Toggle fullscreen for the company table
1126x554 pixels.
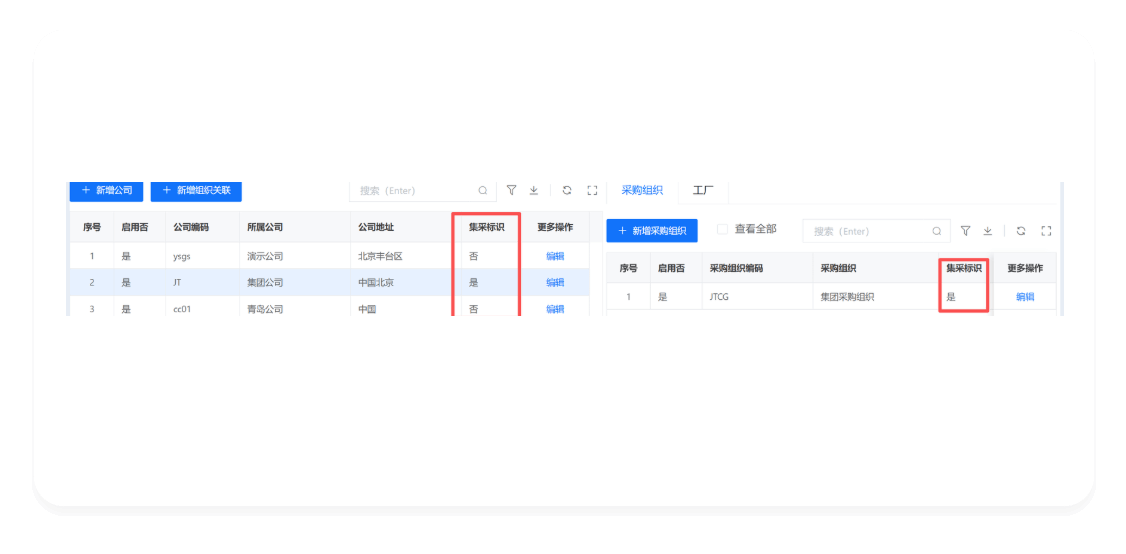coord(592,190)
